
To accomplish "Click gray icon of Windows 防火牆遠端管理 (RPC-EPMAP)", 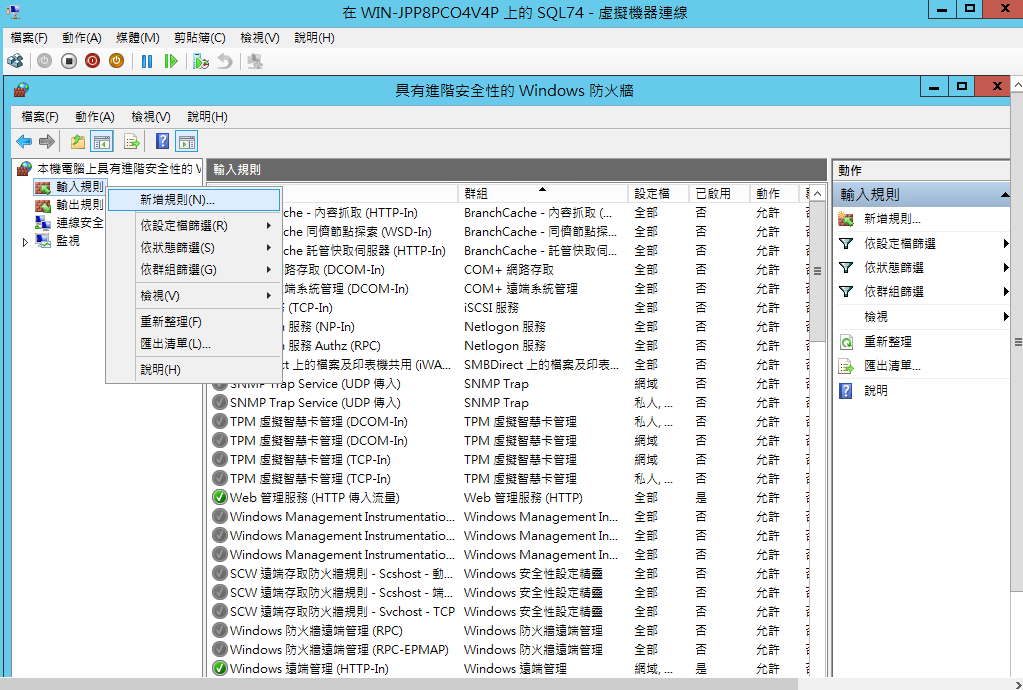I will coord(220,650).
